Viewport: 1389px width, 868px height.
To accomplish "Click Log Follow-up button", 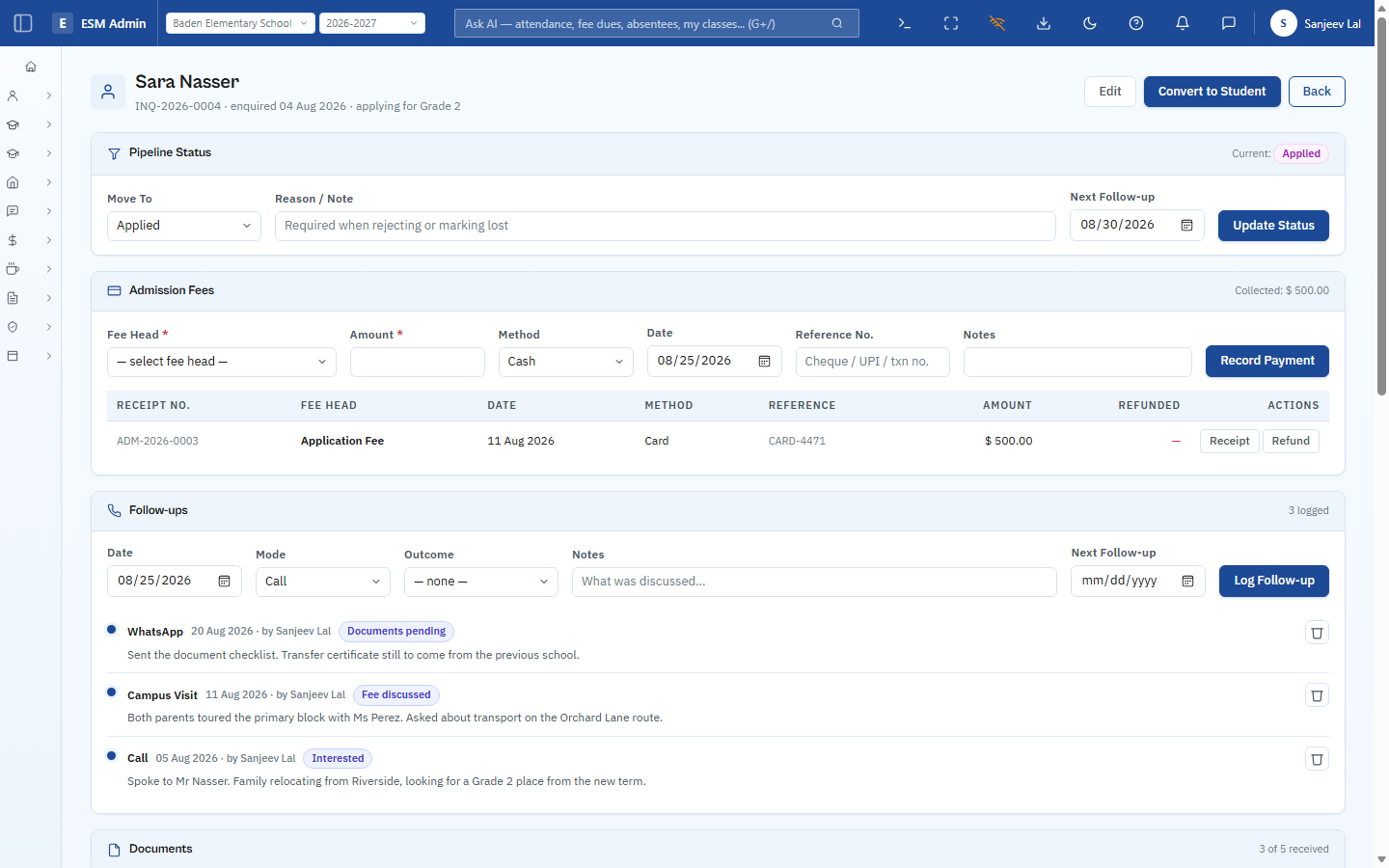I will click(1274, 581).
